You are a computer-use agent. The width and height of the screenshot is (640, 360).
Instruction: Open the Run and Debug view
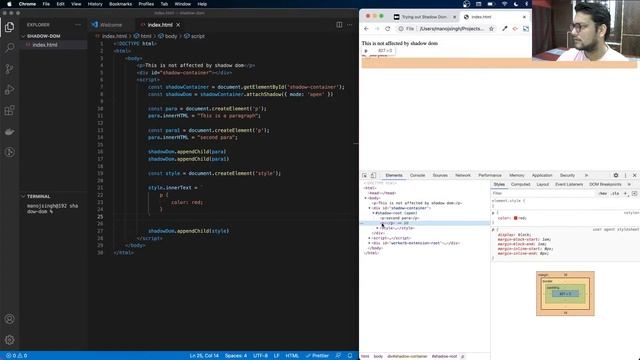(9, 89)
